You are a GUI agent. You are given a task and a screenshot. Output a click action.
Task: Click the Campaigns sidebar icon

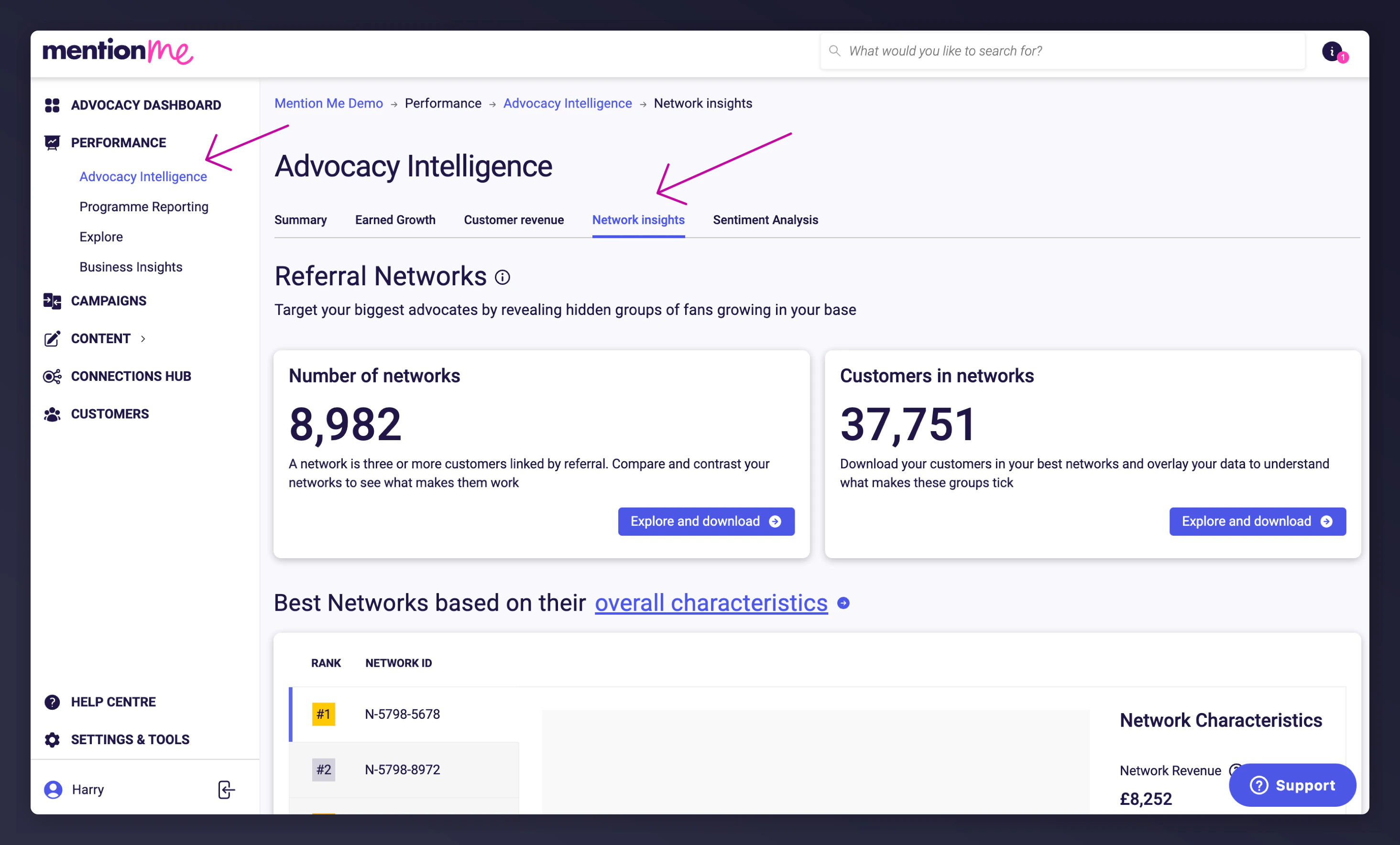coord(52,301)
